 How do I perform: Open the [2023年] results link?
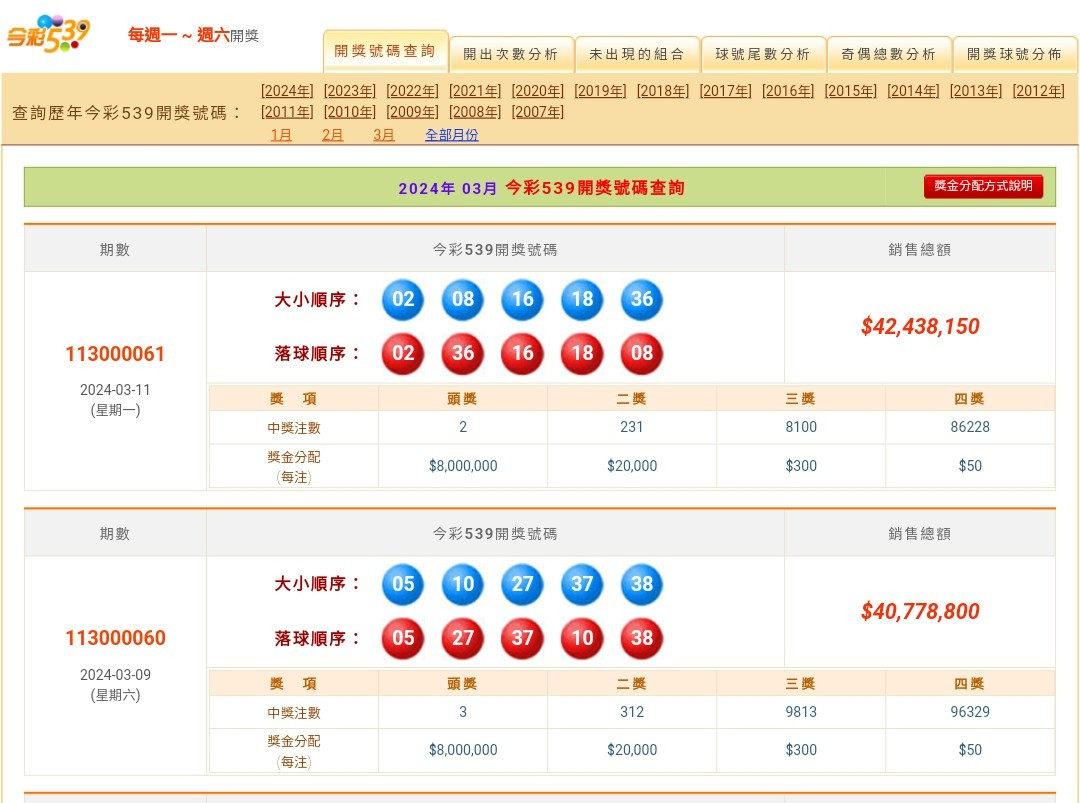350,91
